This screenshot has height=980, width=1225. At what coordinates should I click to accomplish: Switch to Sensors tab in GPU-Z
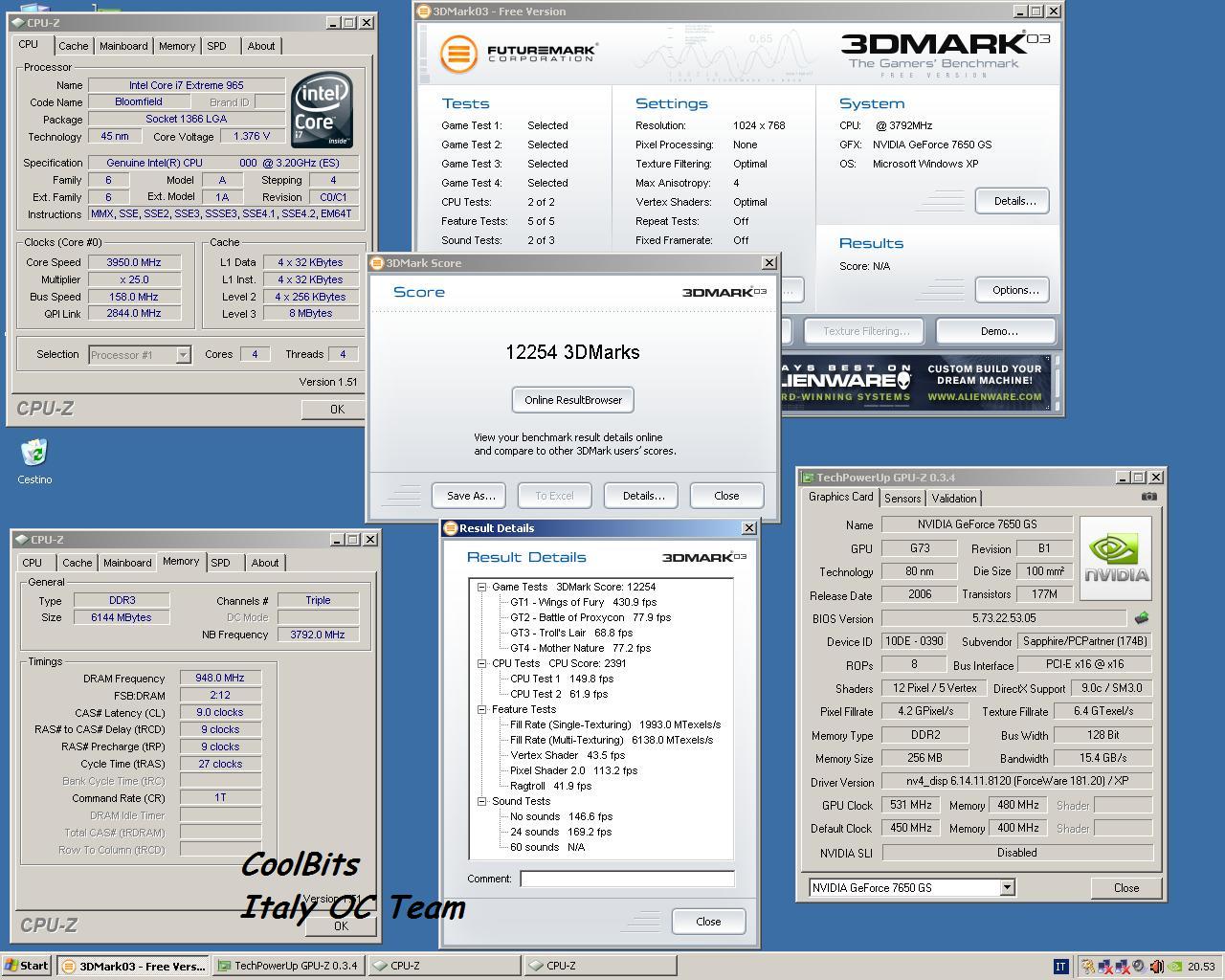pos(902,499)
